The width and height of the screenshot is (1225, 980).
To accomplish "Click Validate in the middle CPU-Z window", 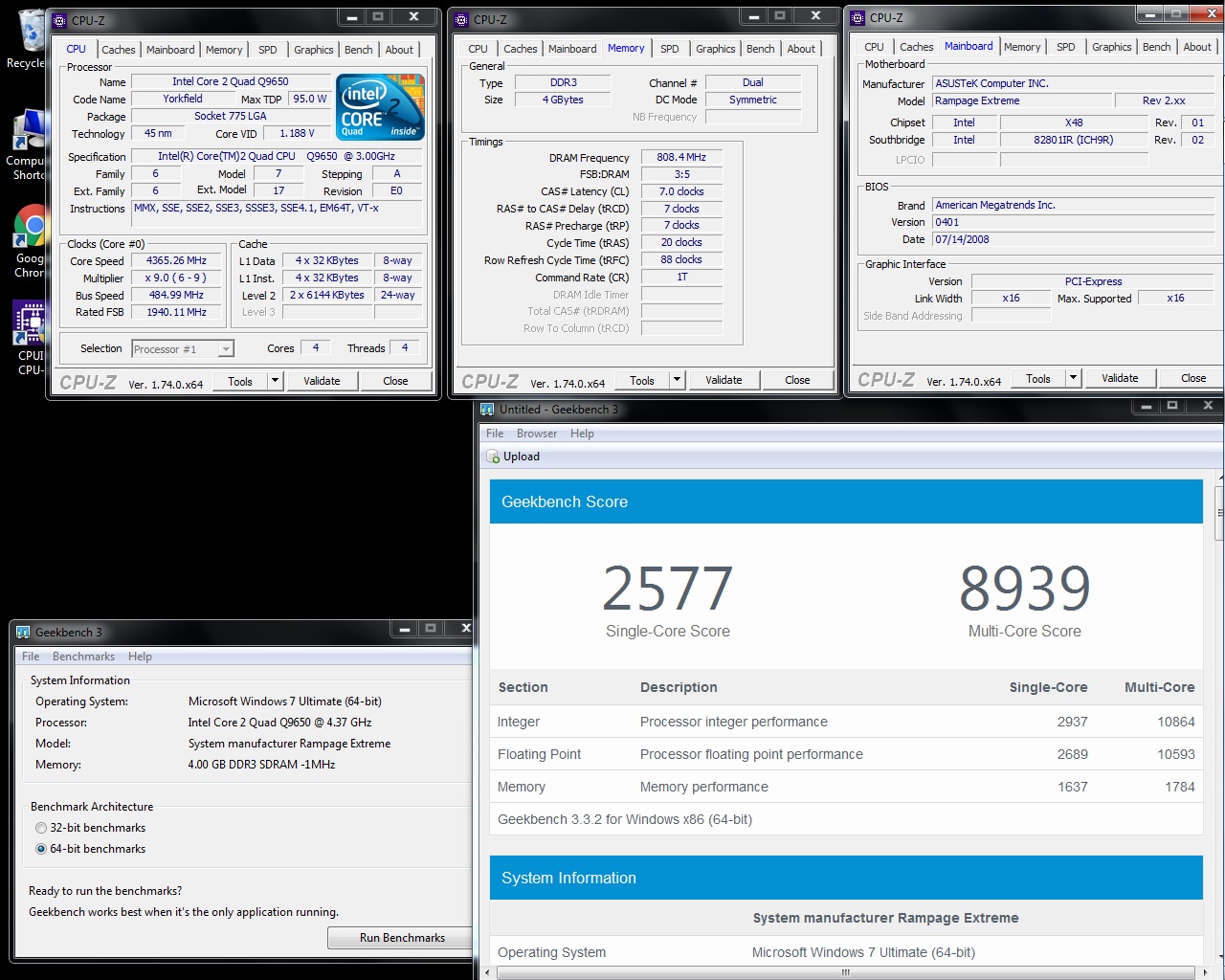I will [x=724, y=380].
